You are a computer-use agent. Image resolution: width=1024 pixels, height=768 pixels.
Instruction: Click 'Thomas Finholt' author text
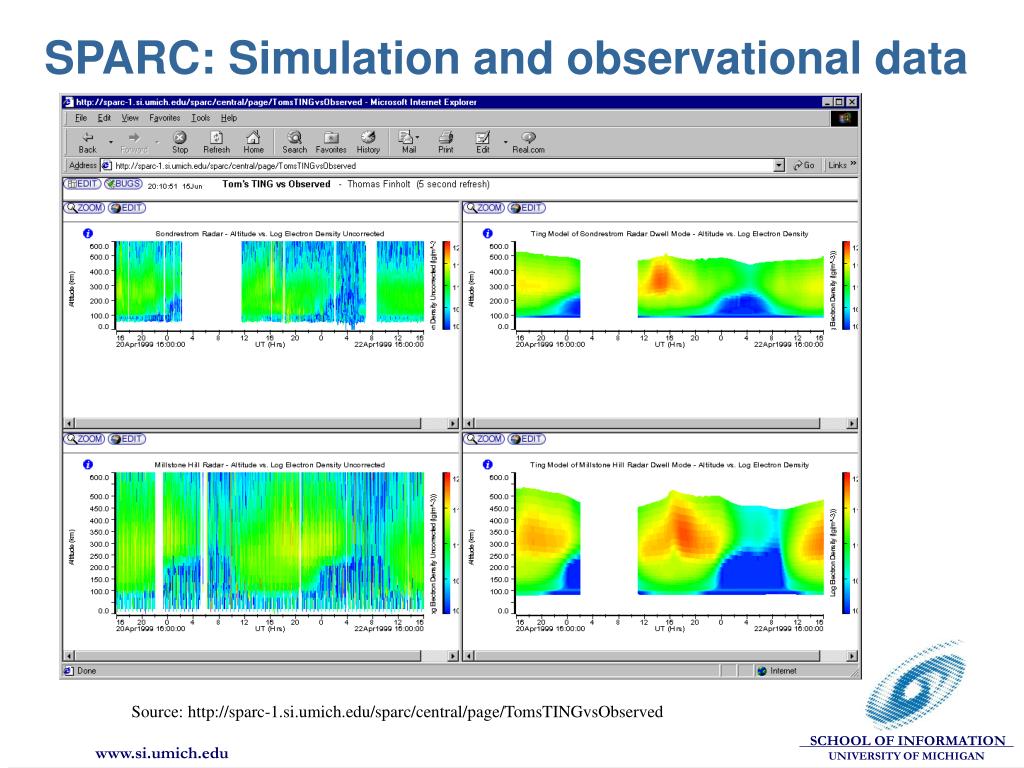coord(379,184)
